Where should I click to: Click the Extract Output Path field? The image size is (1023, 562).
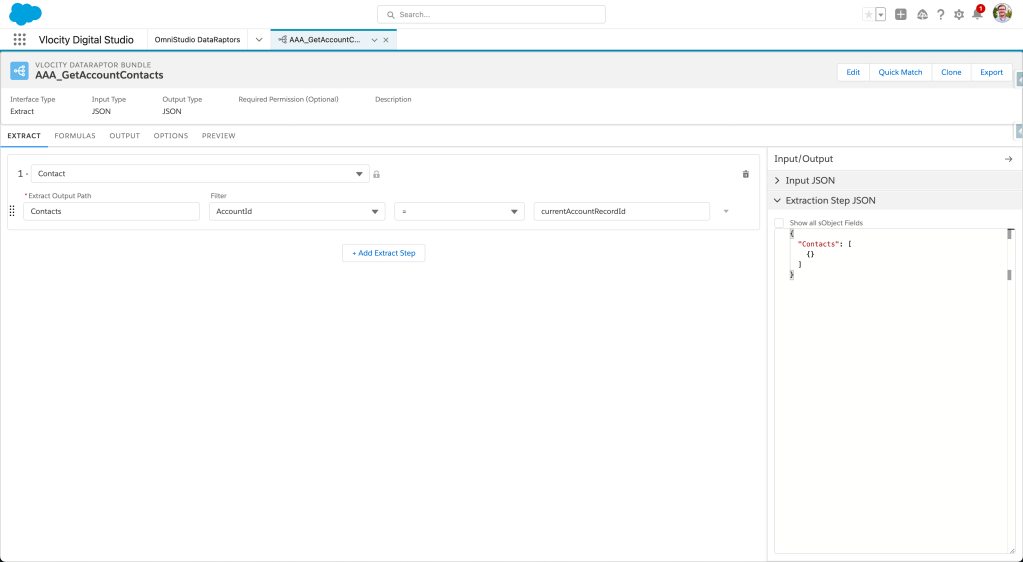(x=111, y=211)
